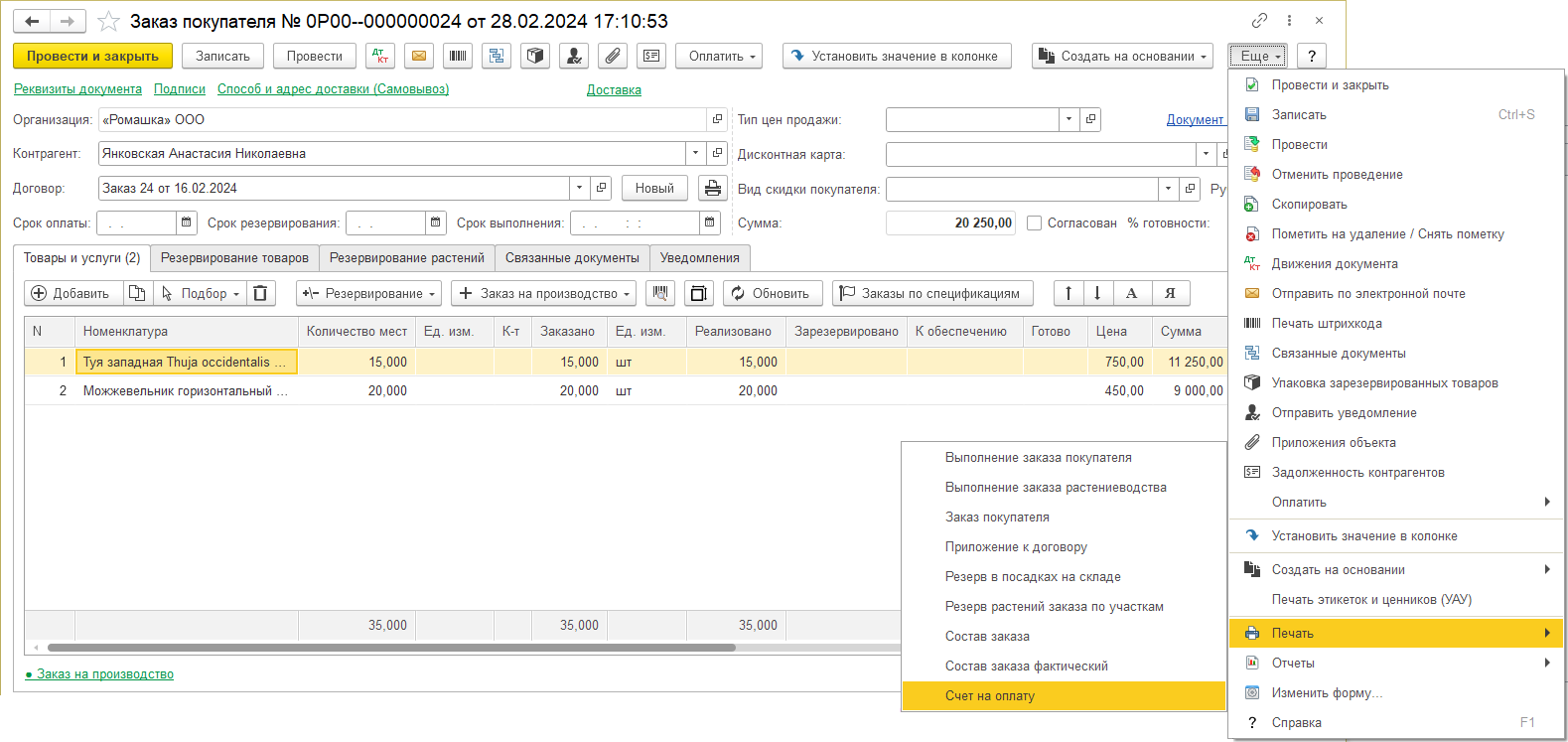Switch to Резервирование товаров tab

pos(234,258)
